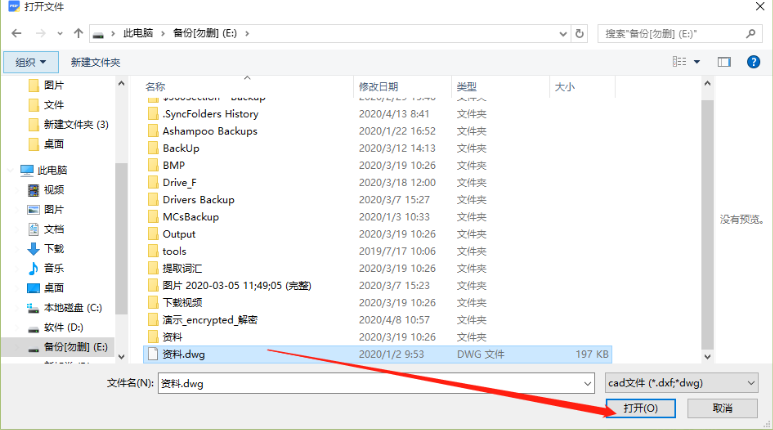
Task: Select 资料 folder
Action: [172, 337]
